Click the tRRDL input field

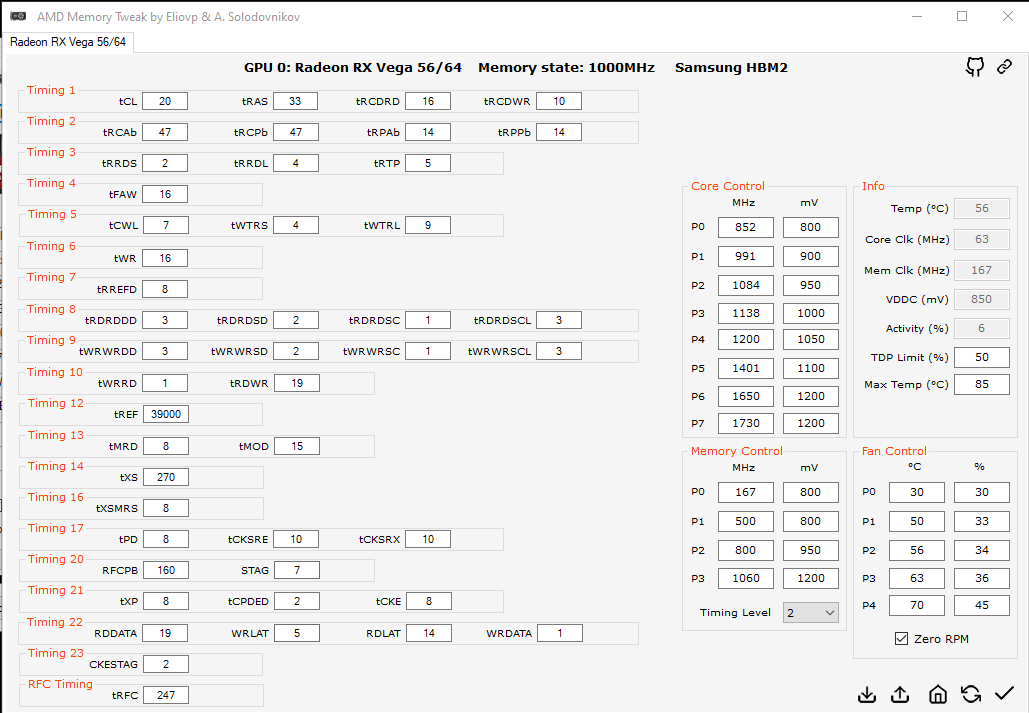click(x=296, y=163)
